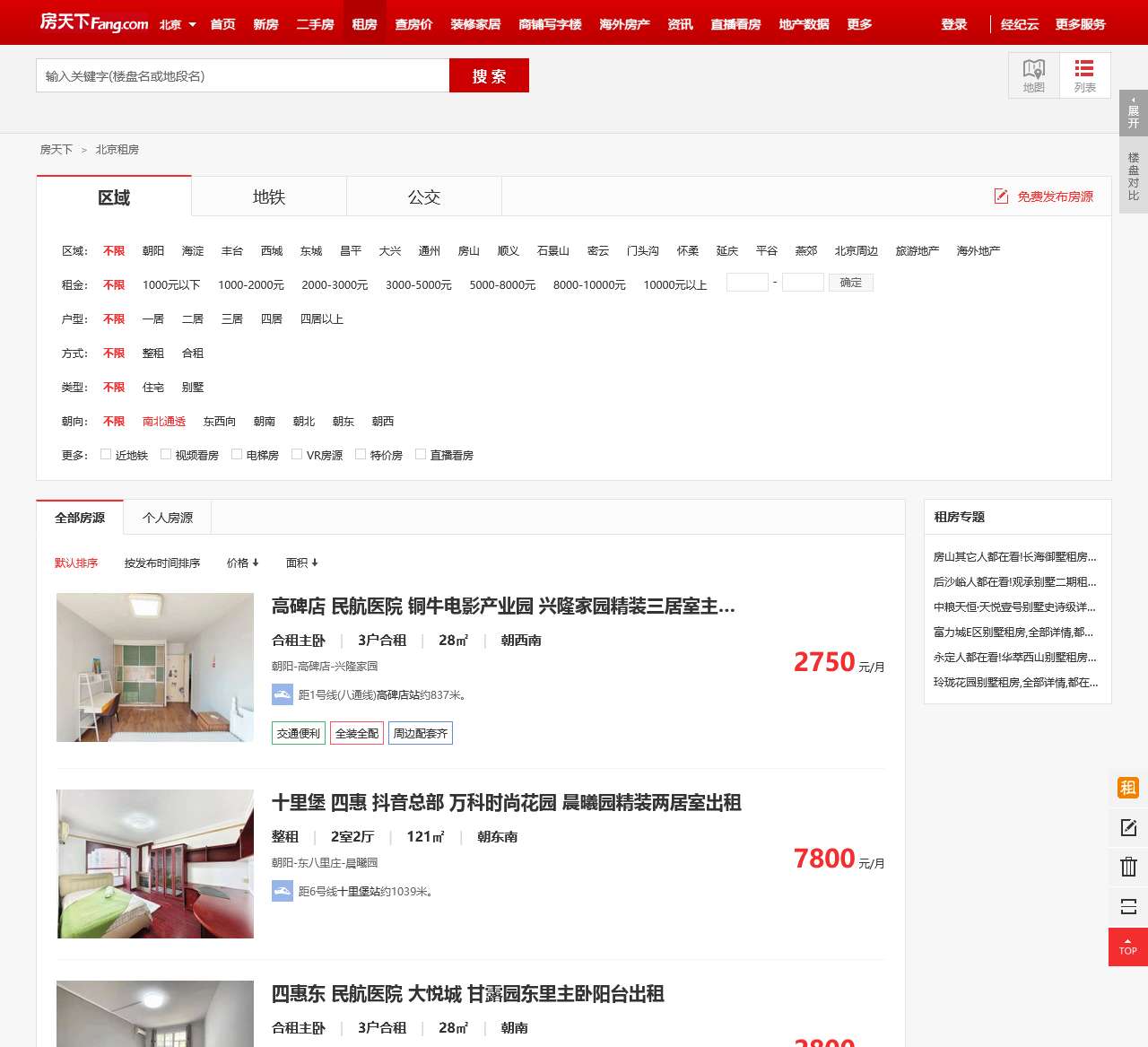Tick the 电梯房 checkbox
This screenshot has width=1148, height=1047.
tap(237, 454)
